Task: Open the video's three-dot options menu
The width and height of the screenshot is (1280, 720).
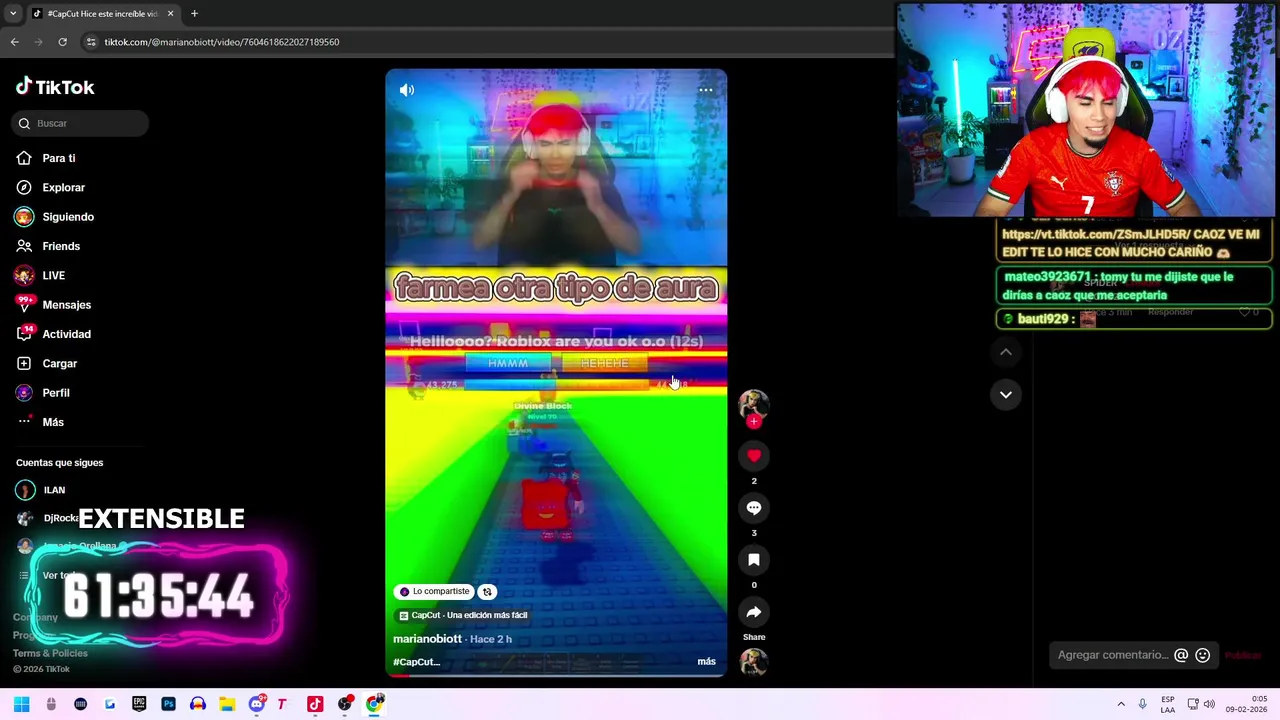Action: 705,90
